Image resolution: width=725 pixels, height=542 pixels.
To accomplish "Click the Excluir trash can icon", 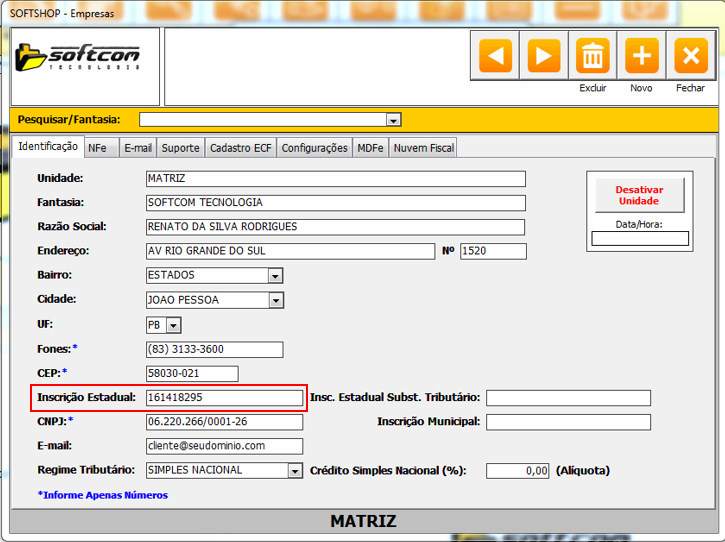I will (593, 56).
